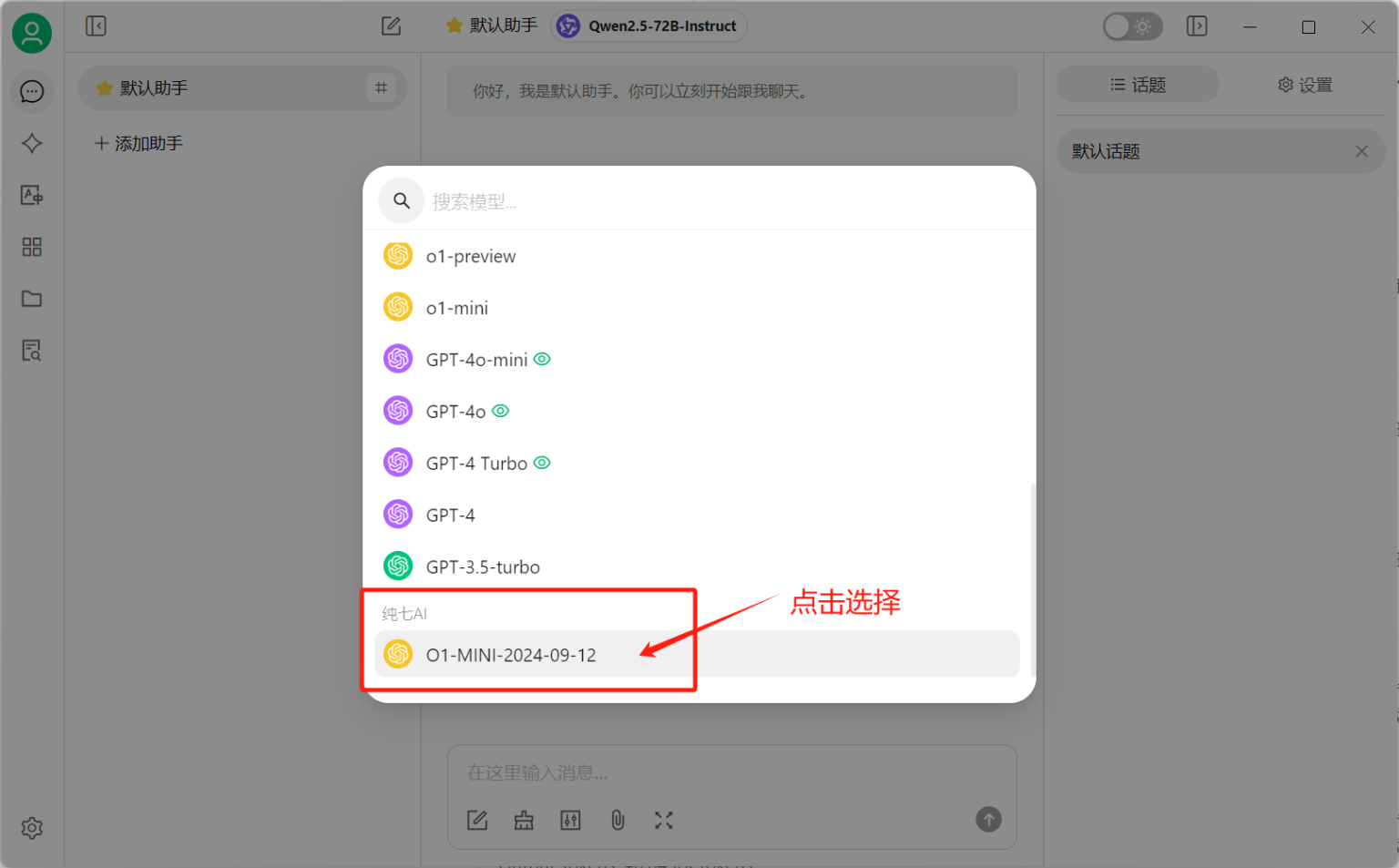Screen dimensions: 1399x868
Task: Switch to the 话题 tab
Action: 1137,84
